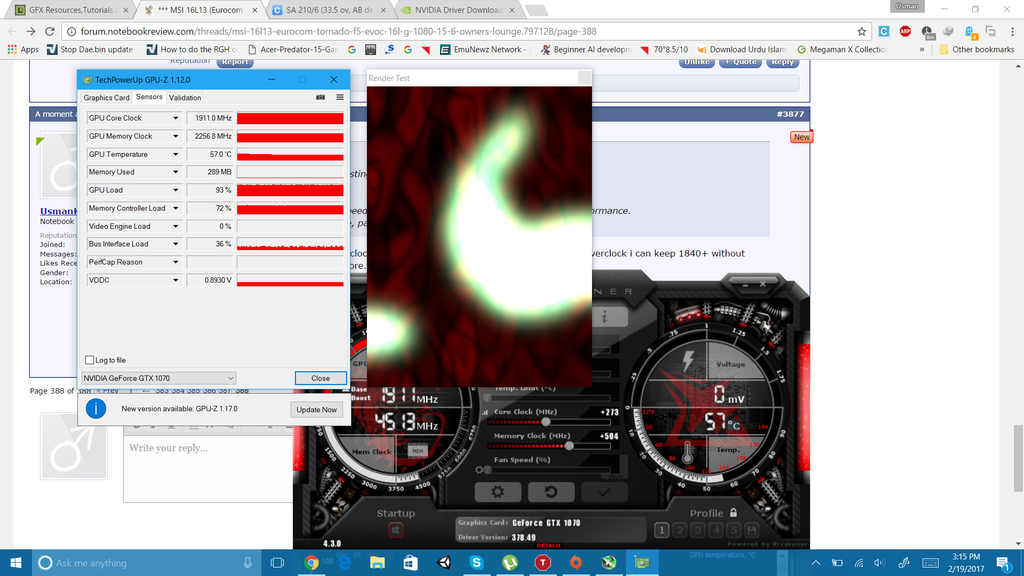This screenshot has height=576, width=1024.
Task: Click the browser address bar URL
Action: pyautogui.click(x=338, y=31)
